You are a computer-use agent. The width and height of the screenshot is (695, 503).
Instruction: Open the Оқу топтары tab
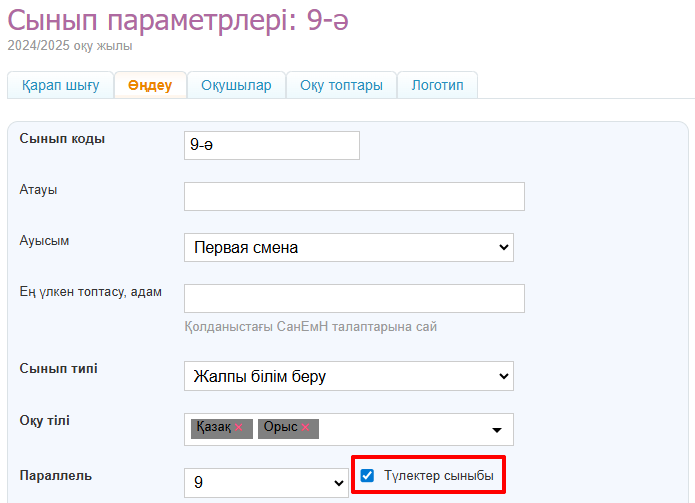pyautogui.click(x=341, y=85)
